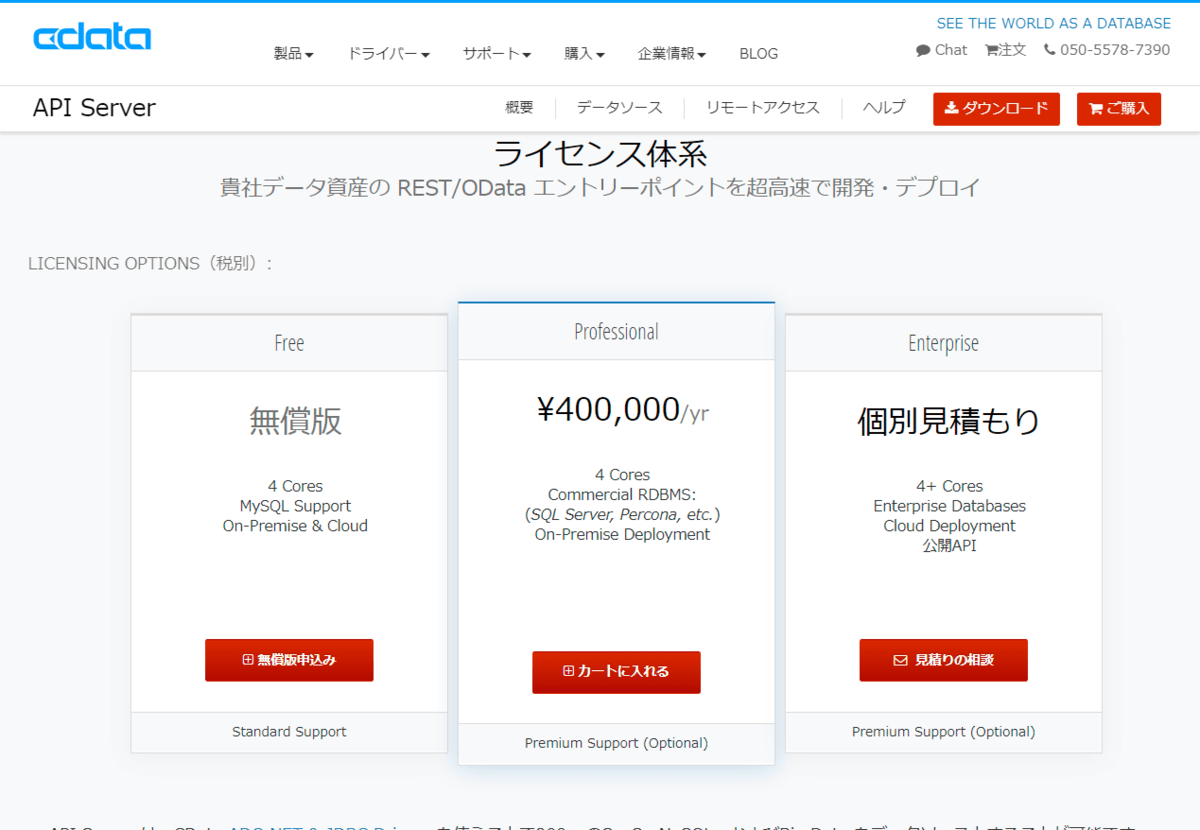Click 見積りの相談 in Enterprise plan
Viewport: 1200px width, 830px height.
click(943, 660)
